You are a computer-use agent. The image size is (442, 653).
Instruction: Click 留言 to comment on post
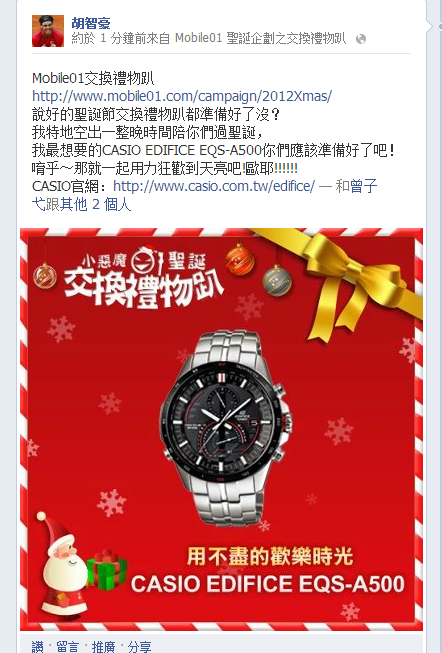[x=67, y=647]
